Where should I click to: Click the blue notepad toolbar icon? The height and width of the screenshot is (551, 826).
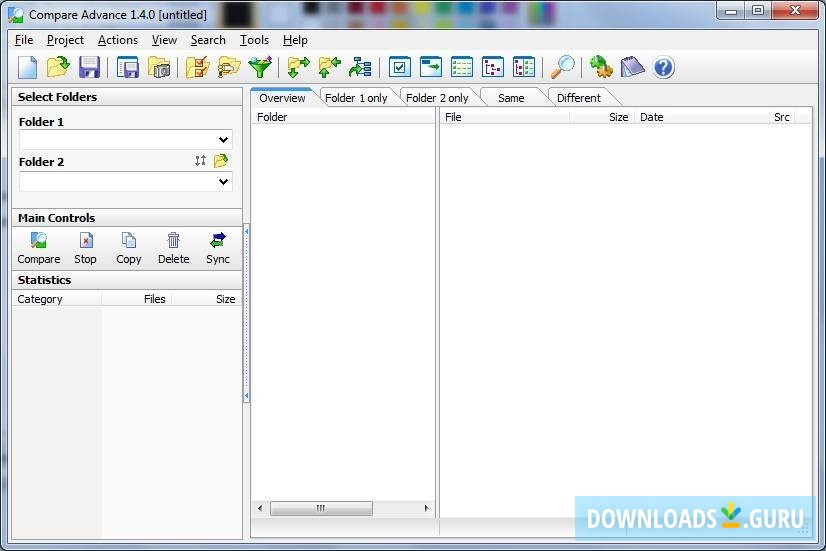pyautogui.click(x=632, y=67)
